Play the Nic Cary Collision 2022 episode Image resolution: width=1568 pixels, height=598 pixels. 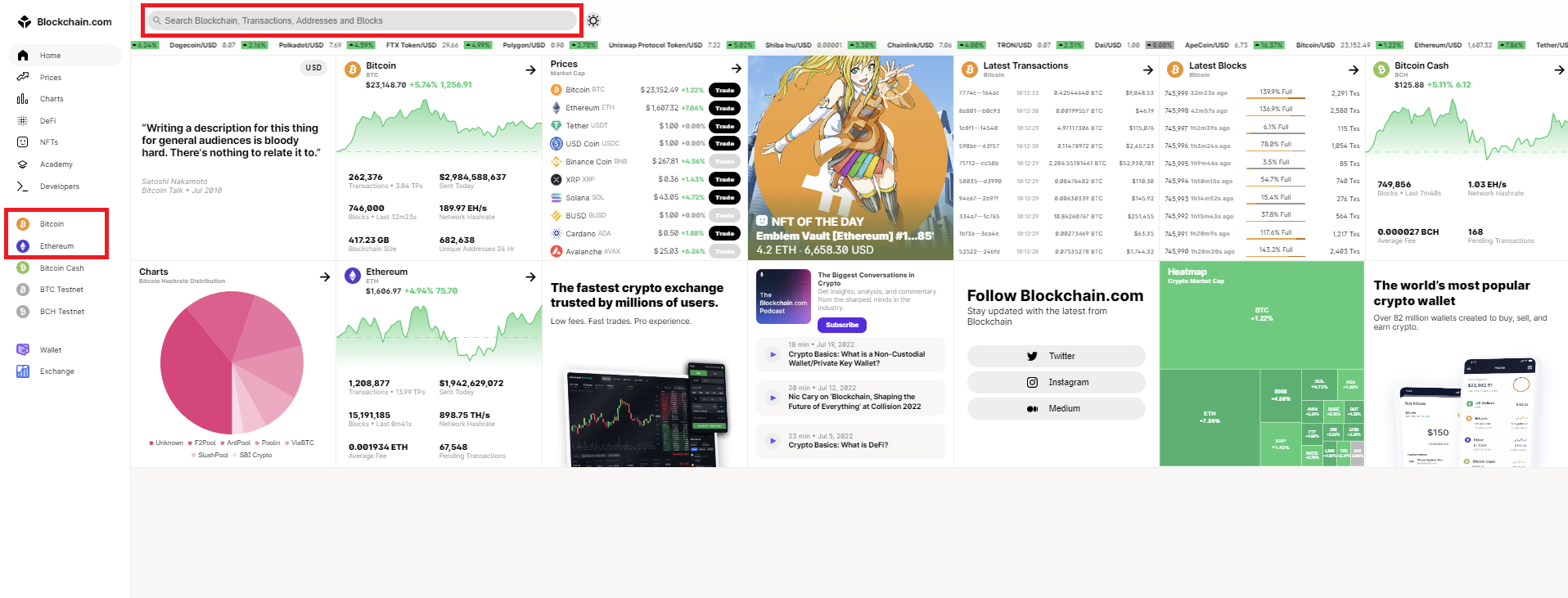point(773,398)
